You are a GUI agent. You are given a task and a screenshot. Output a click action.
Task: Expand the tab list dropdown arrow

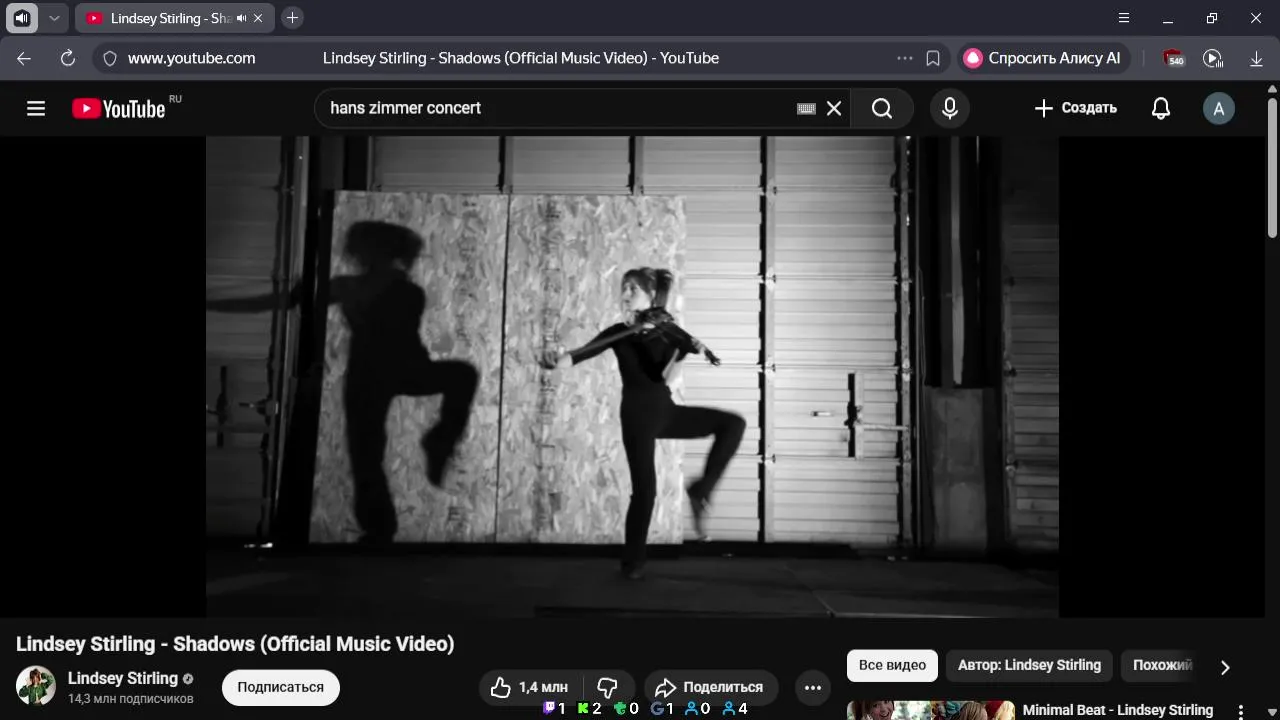click(x=54, y=18)
